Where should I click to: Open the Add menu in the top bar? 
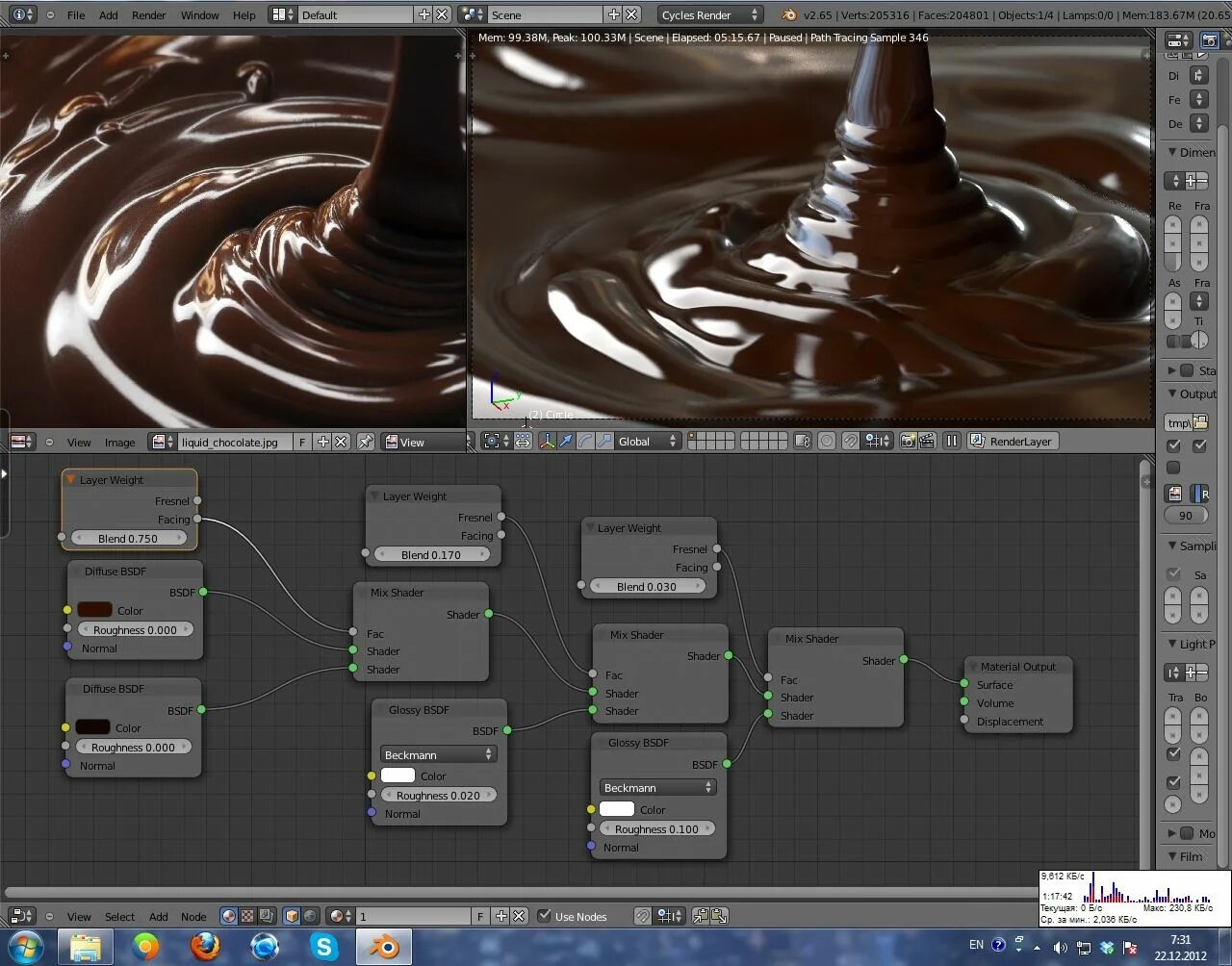tap(109, 15)
